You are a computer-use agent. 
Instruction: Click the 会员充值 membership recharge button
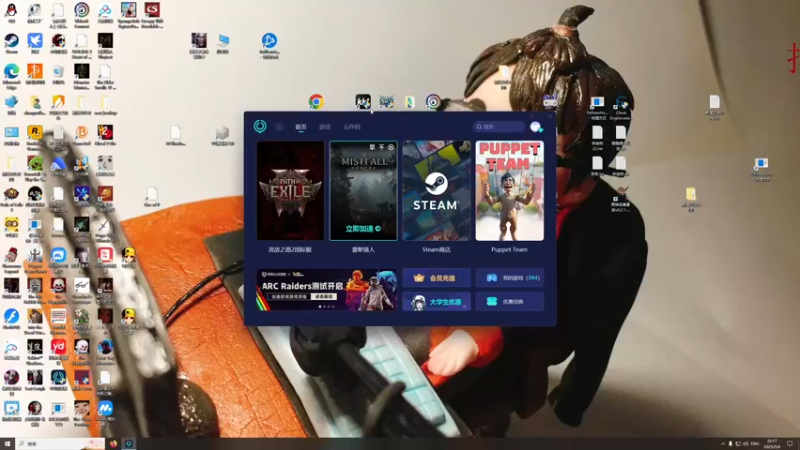(436, 278)
